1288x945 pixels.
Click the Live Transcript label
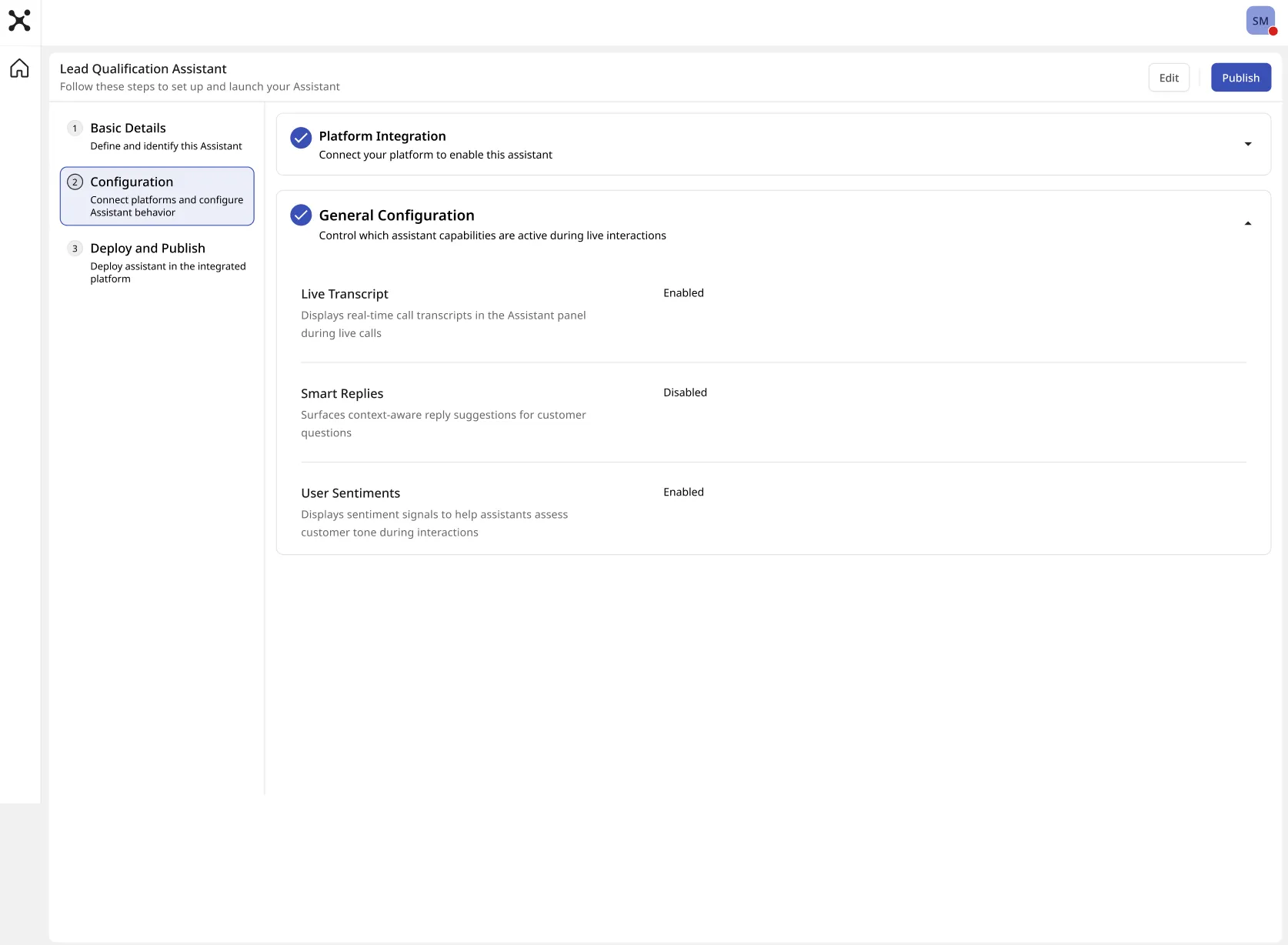click(345, 294)
